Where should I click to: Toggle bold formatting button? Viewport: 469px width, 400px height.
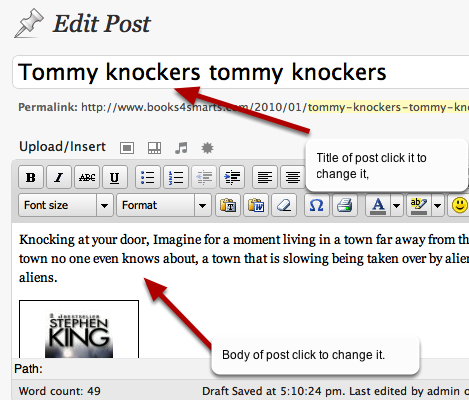(31, 177)
